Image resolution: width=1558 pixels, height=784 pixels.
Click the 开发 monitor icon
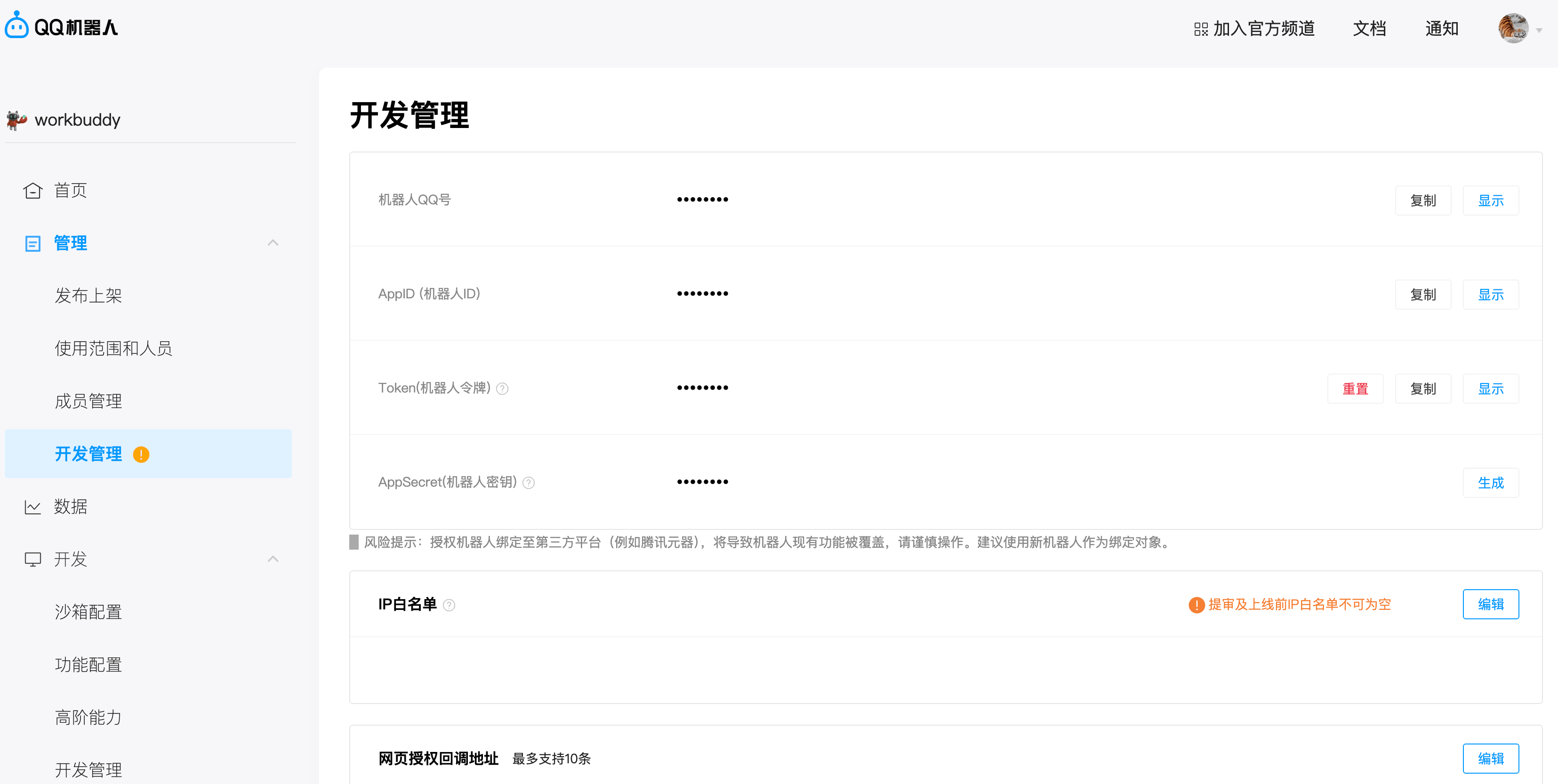coord(33,559)
